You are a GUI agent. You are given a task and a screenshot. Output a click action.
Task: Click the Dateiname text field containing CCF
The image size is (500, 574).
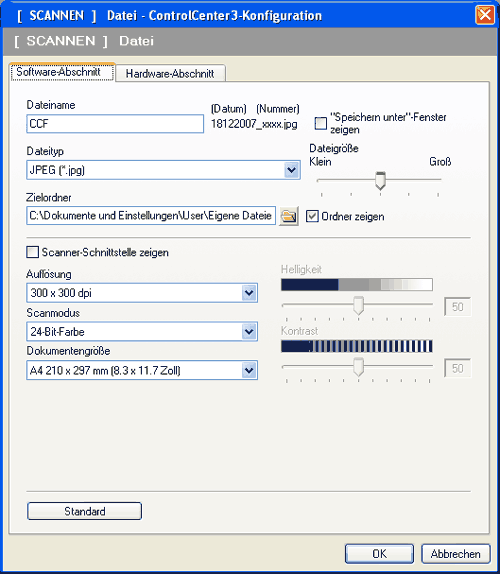click(115, 124)
